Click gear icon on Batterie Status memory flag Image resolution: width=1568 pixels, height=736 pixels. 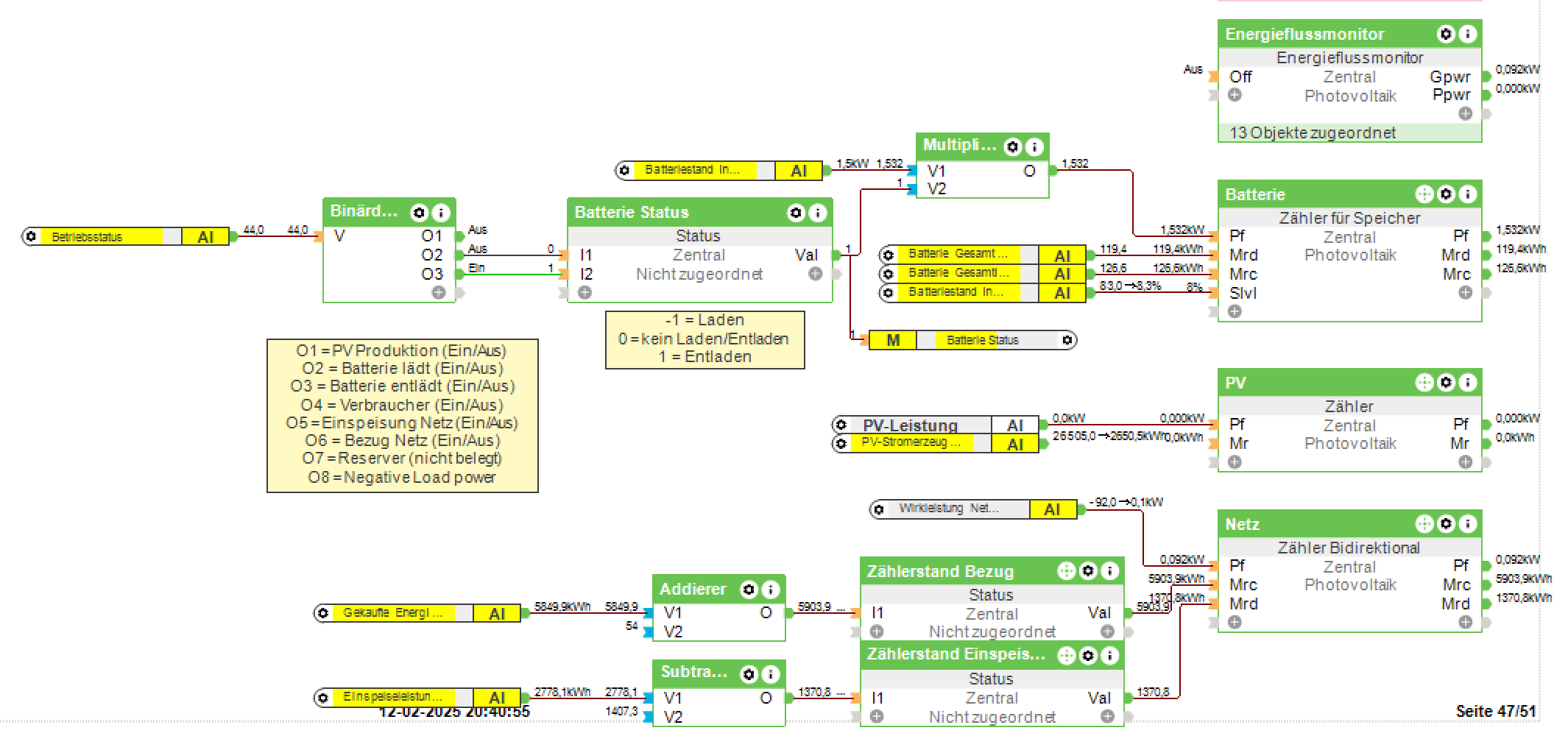coord(1067,340)
